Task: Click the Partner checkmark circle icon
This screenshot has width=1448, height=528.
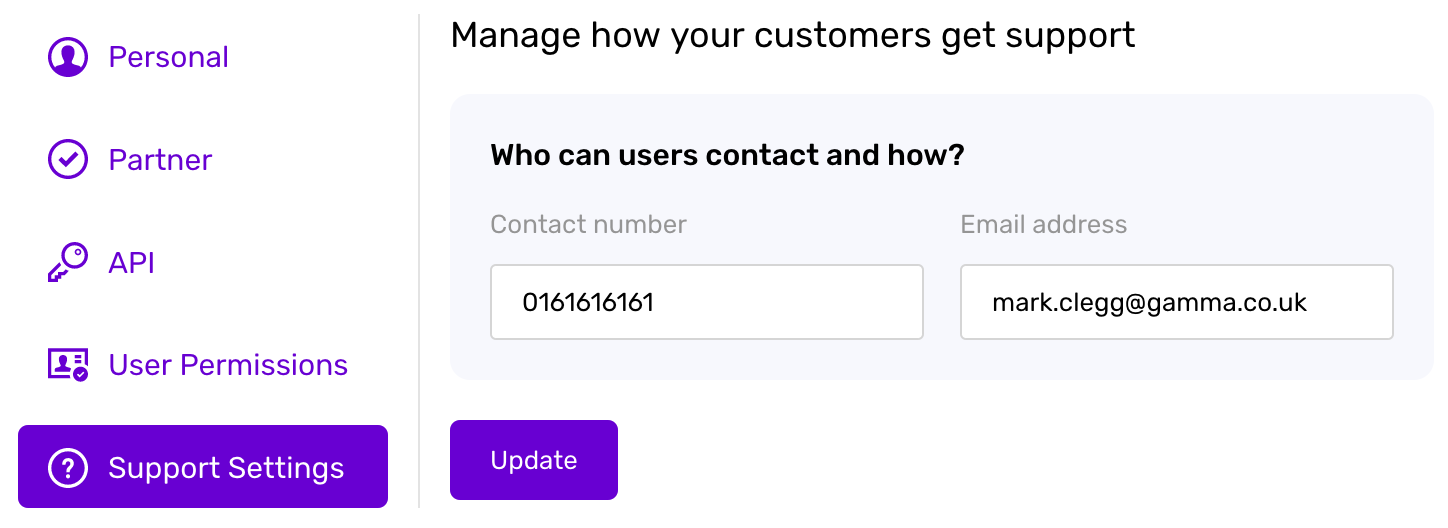Action: pos(68,159)
